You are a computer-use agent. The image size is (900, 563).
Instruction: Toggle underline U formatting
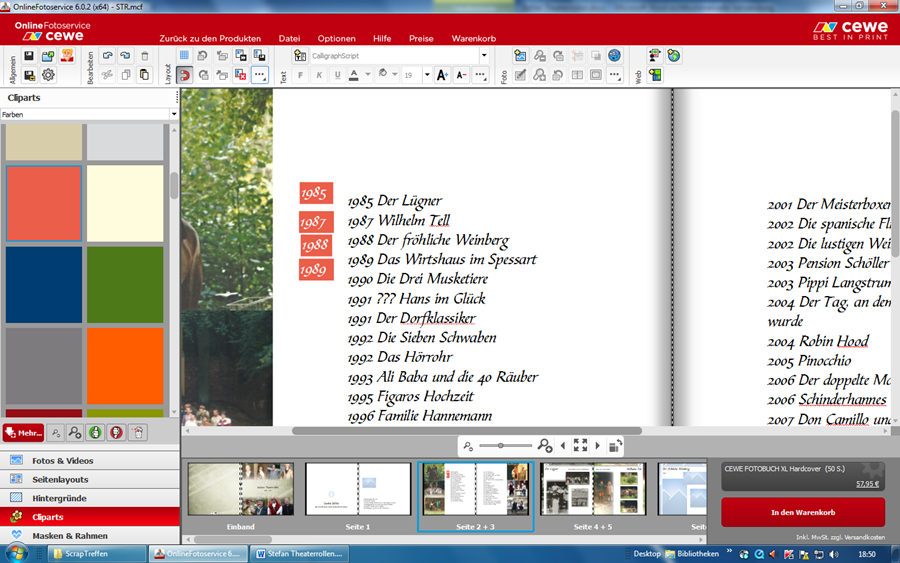(x=338, y=75)
